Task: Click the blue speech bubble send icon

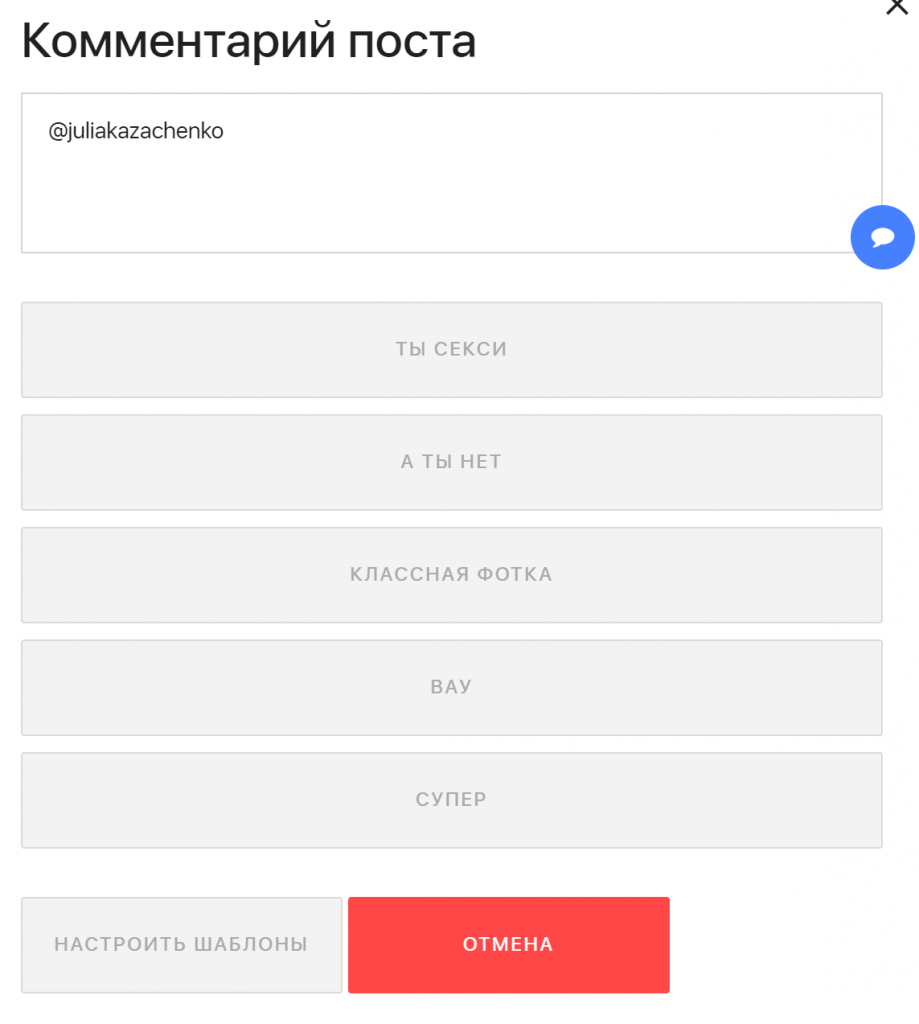Action: click(882, 237)
